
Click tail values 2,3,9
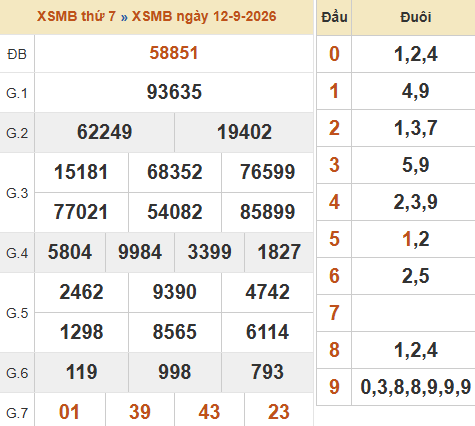point(415,202)
